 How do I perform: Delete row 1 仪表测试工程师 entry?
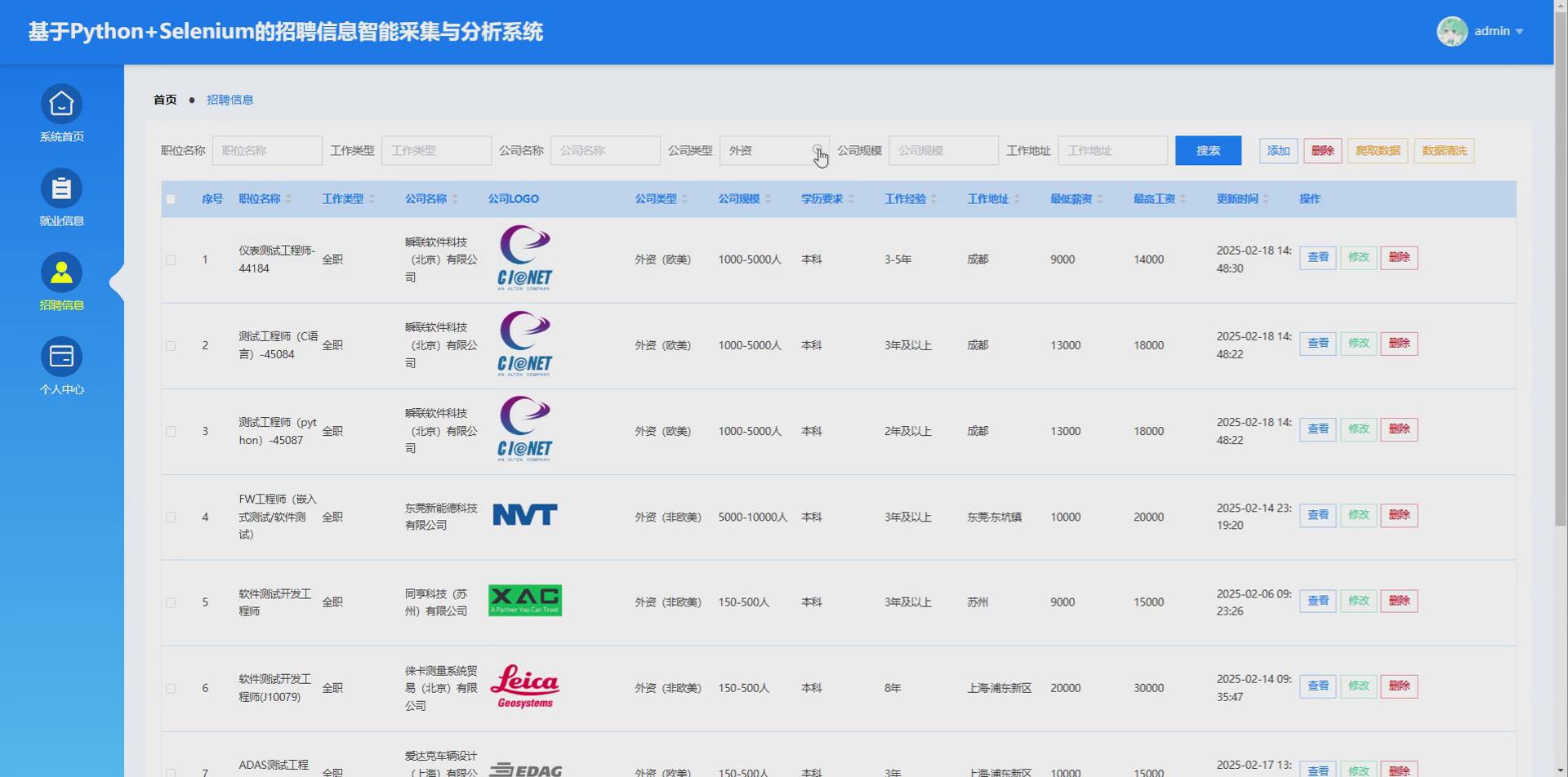coord(1399,257)
